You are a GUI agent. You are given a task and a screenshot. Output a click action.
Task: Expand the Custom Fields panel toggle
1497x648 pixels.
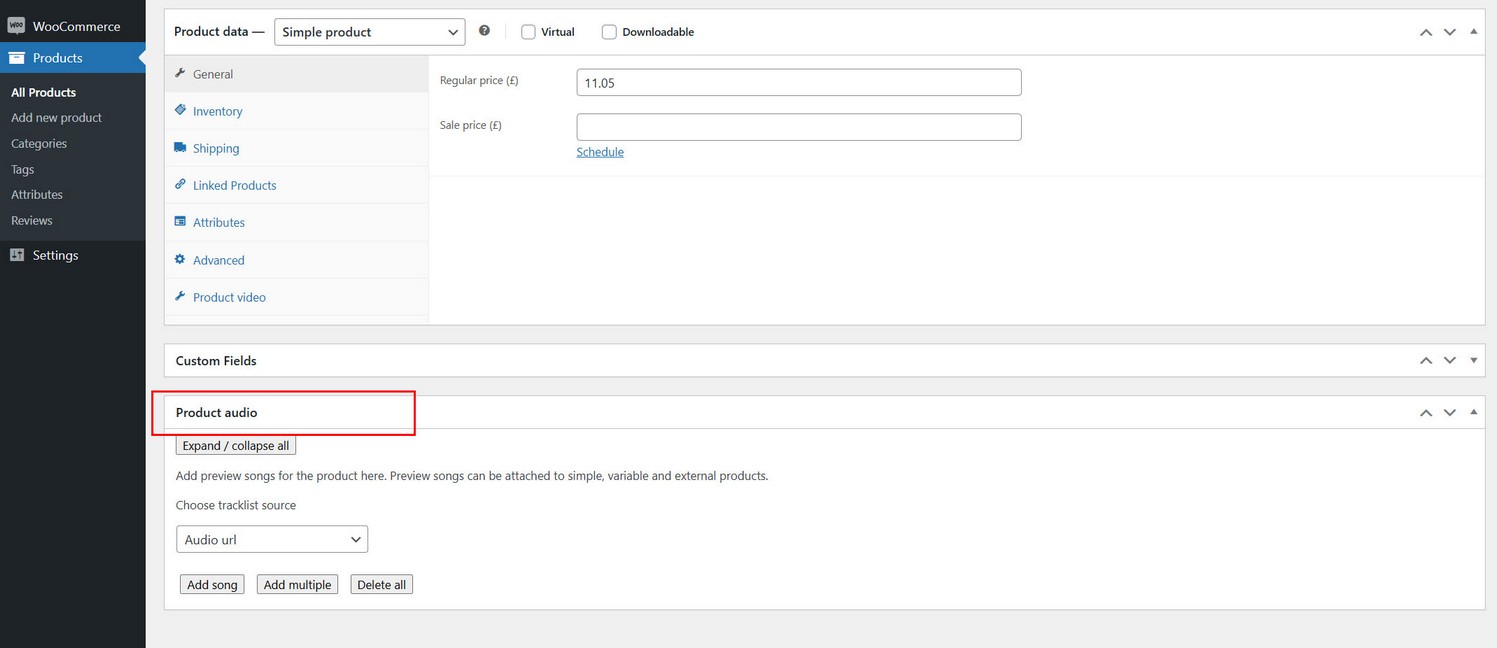[x=1474, y=361]
